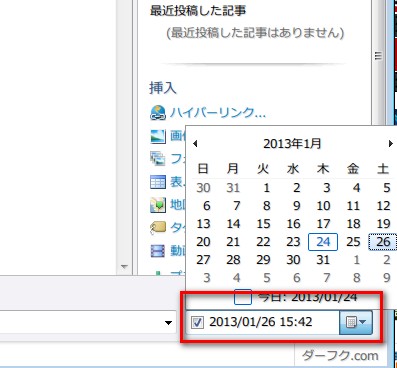Select January 22 in calendar
The height and width of the screenshot is (368, 397).
263,242
